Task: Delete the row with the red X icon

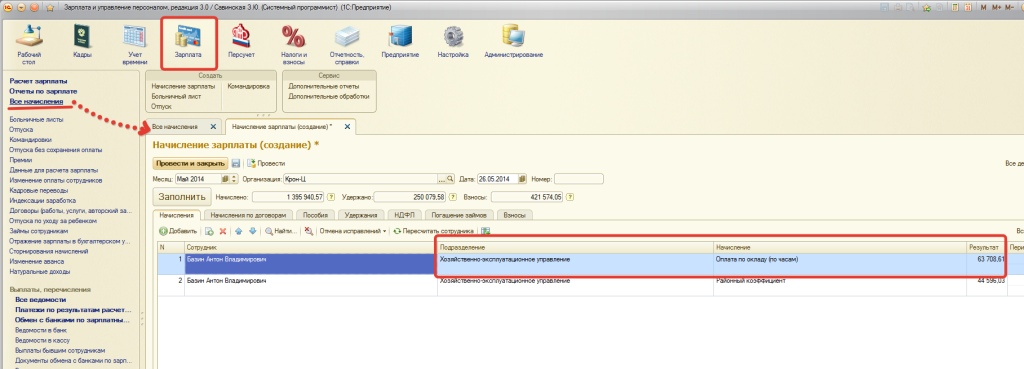Action: (223, 231)
